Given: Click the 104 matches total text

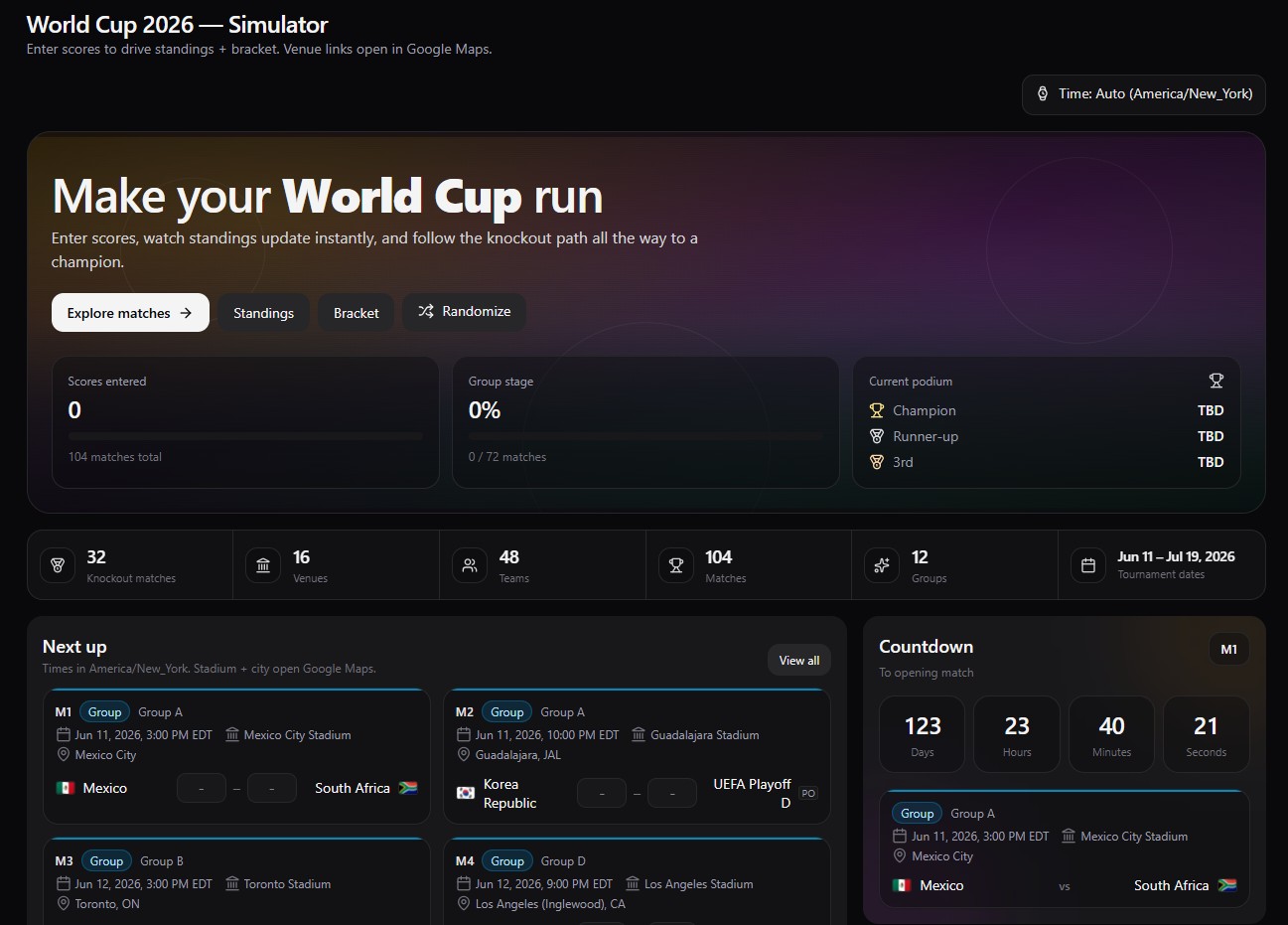Looking at the screenshot, I should click(x=115, y=457).
